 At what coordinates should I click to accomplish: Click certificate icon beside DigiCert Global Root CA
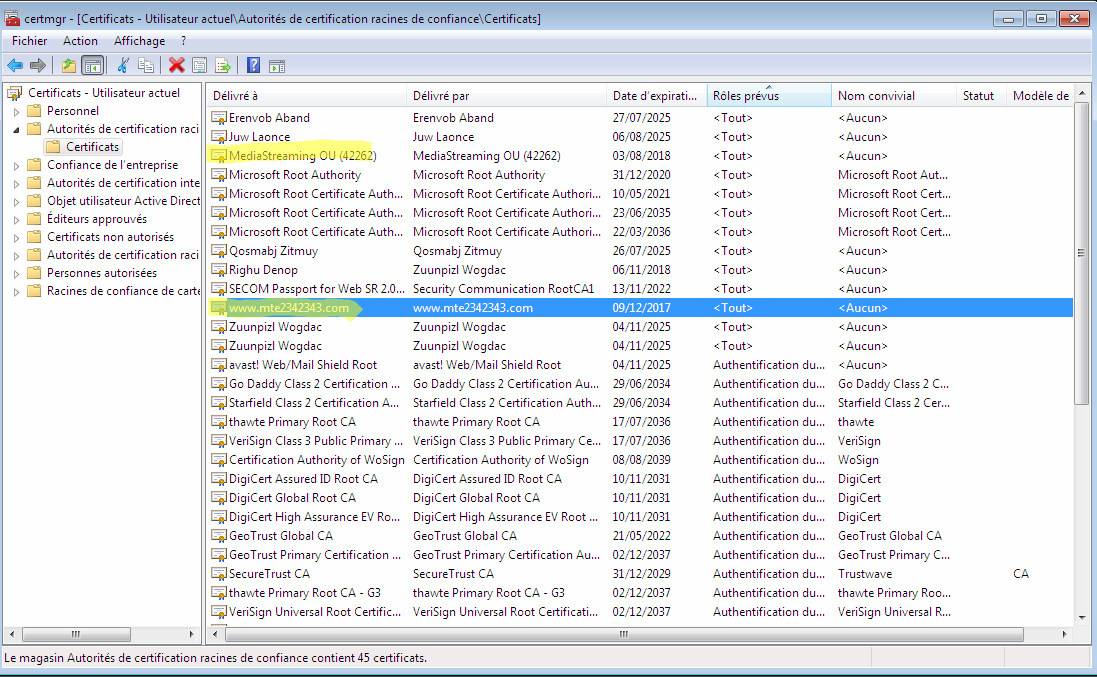[x=219, y=498]
